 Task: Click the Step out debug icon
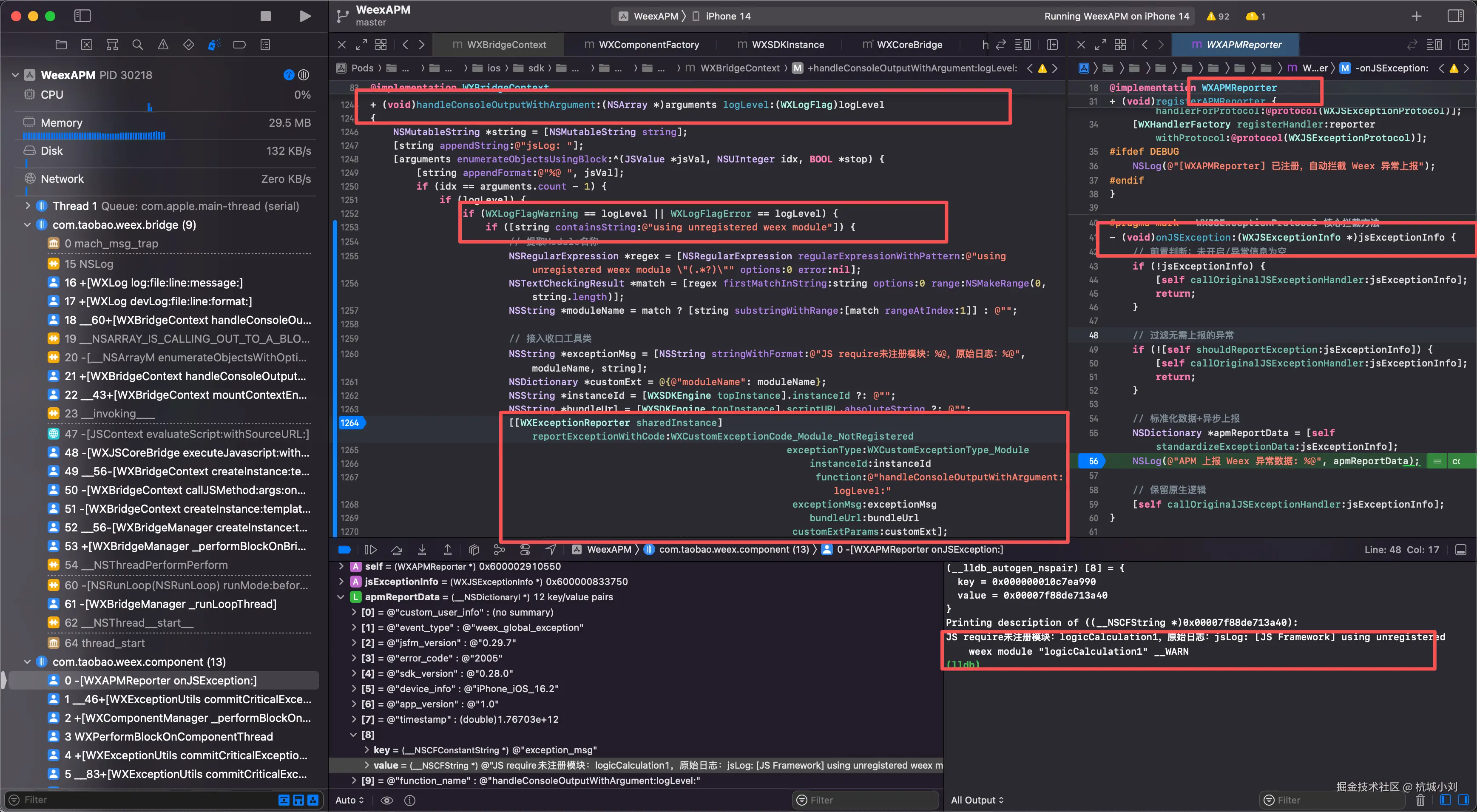(x=447, y=549)
